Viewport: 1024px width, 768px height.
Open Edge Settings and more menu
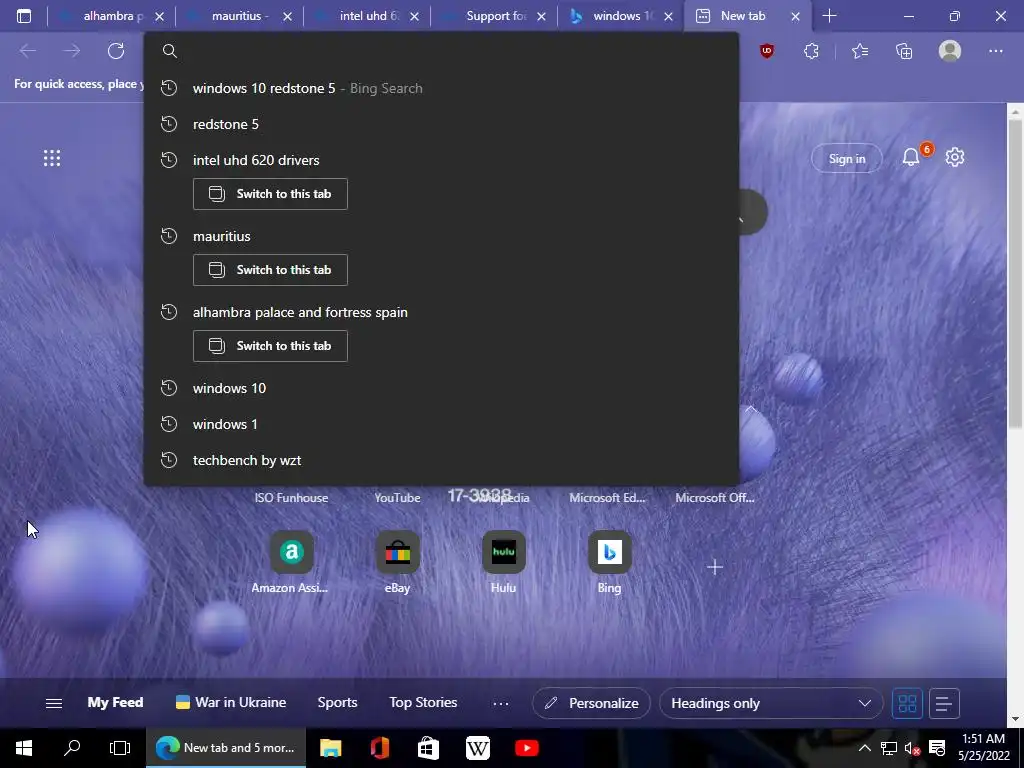pos(995,51)
